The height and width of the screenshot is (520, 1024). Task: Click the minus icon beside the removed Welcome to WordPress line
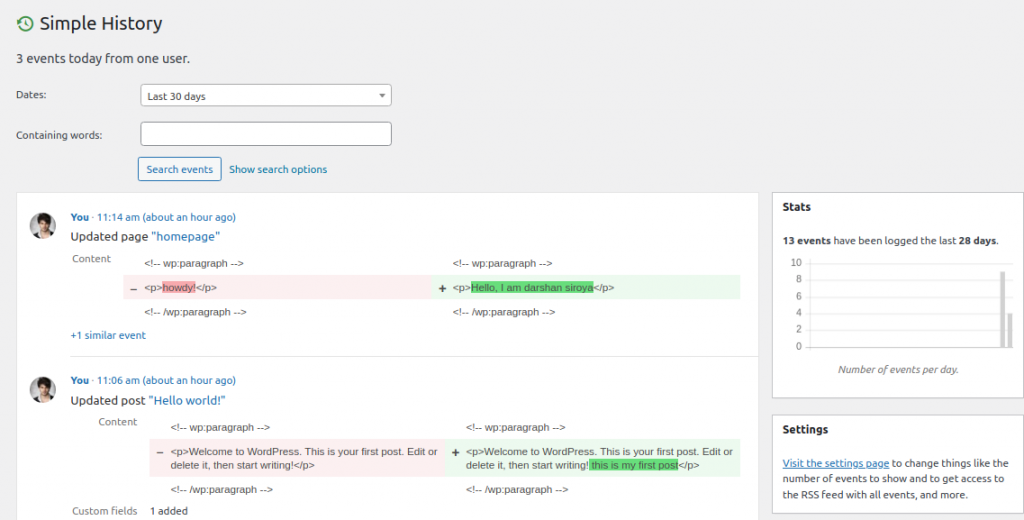tap(160, 452)
